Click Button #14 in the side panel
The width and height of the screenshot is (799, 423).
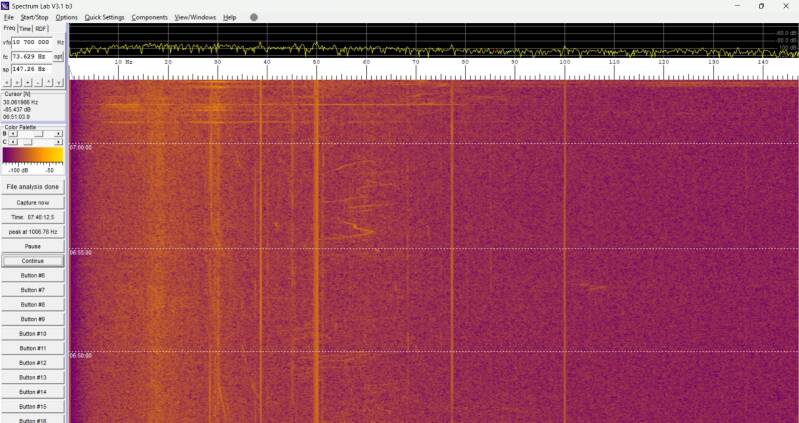[x=33, y=392]
